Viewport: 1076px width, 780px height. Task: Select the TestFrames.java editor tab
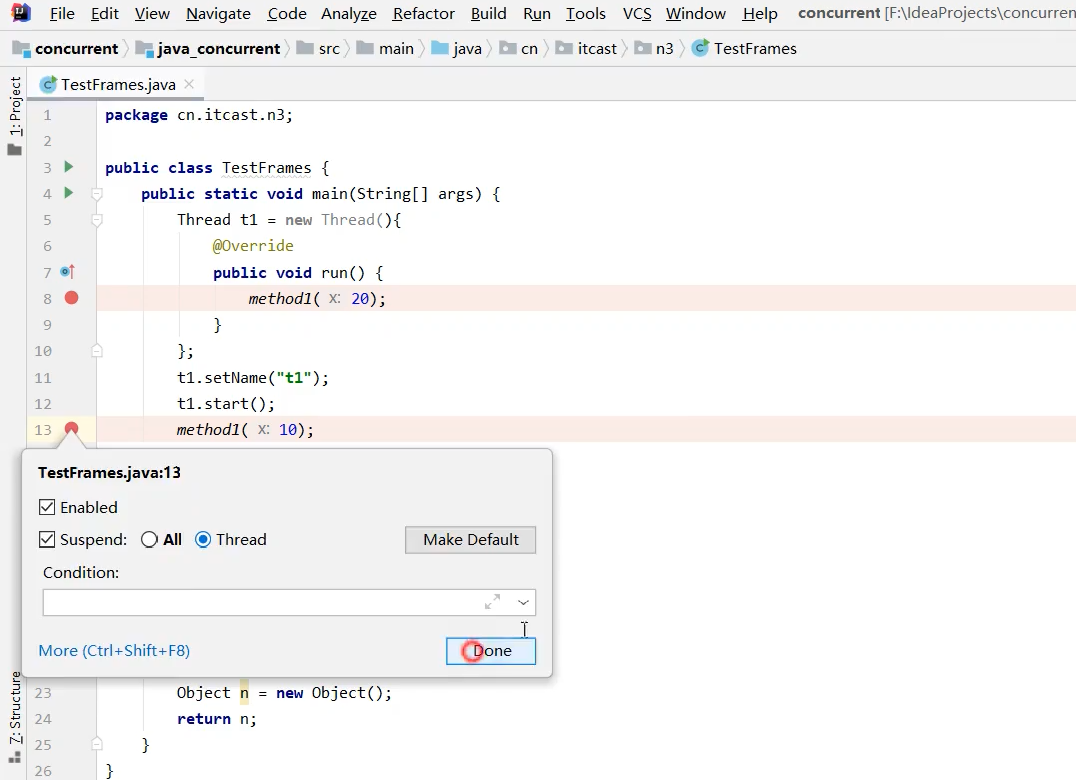tap(118, 84)
